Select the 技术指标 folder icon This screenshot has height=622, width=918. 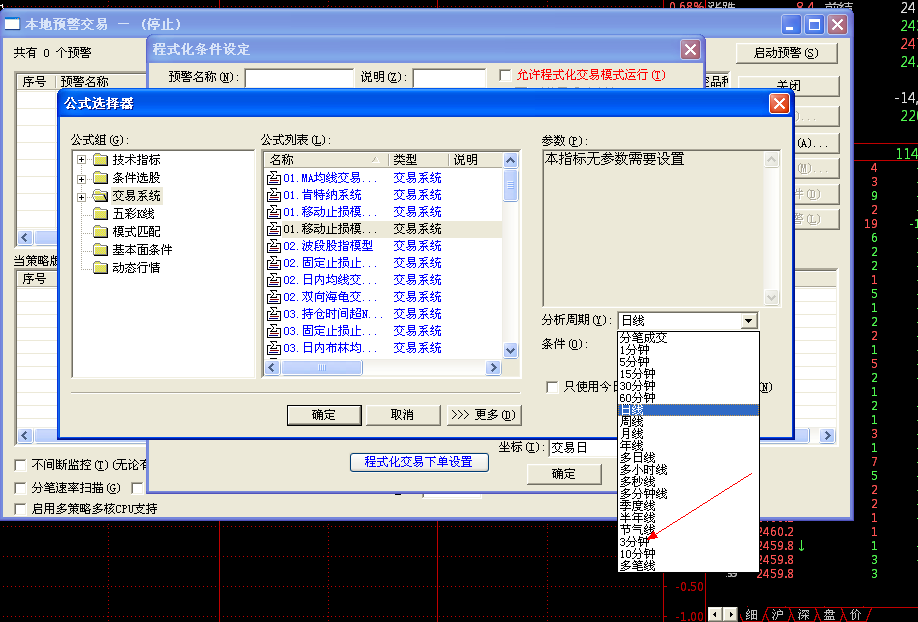point(100,160)
